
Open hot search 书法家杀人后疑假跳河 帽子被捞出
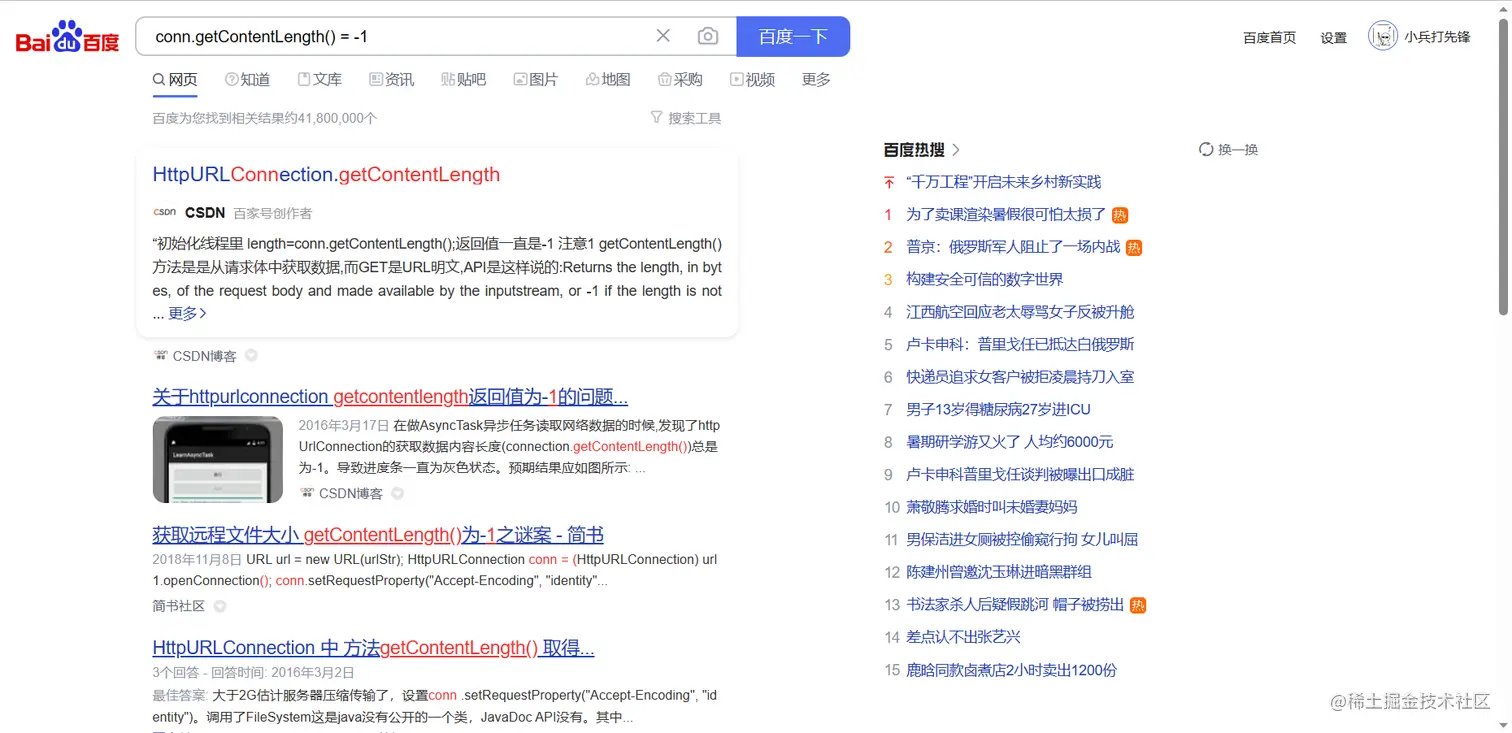[x=1015, y=605]
